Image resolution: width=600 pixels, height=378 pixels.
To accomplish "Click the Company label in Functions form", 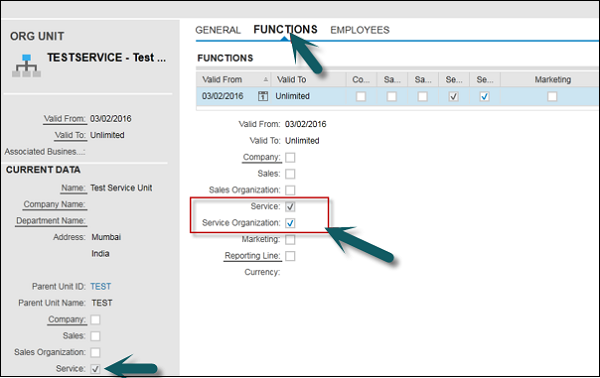I will click(261, 157).
